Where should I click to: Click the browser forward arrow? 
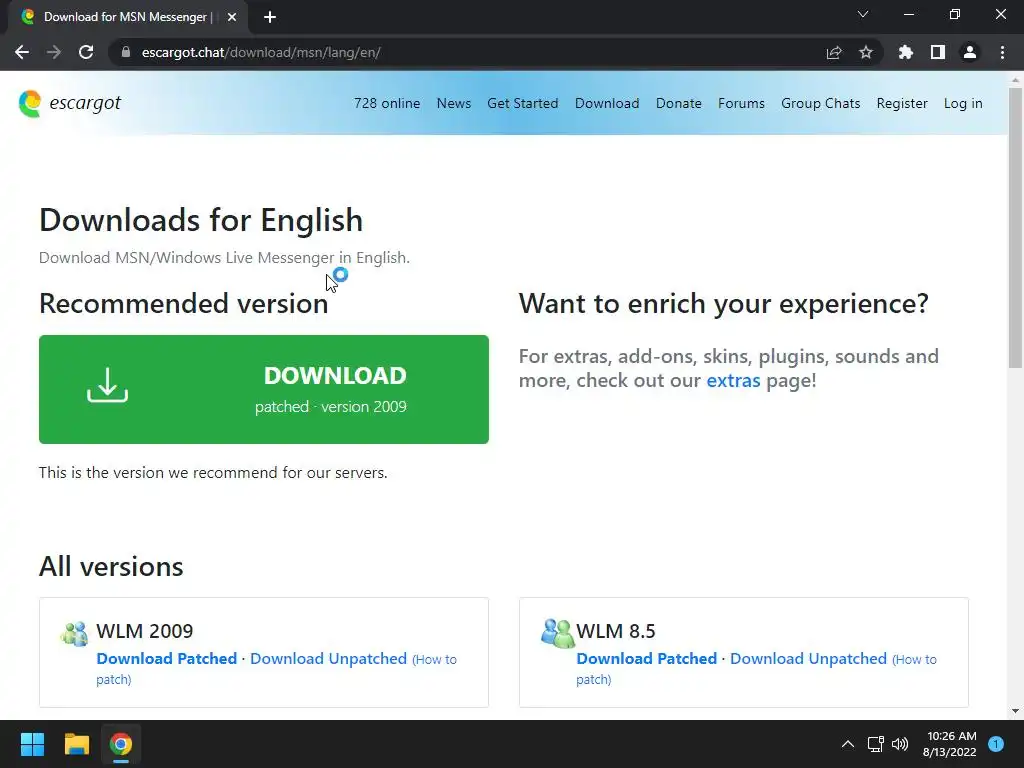(x=54, y=52)
